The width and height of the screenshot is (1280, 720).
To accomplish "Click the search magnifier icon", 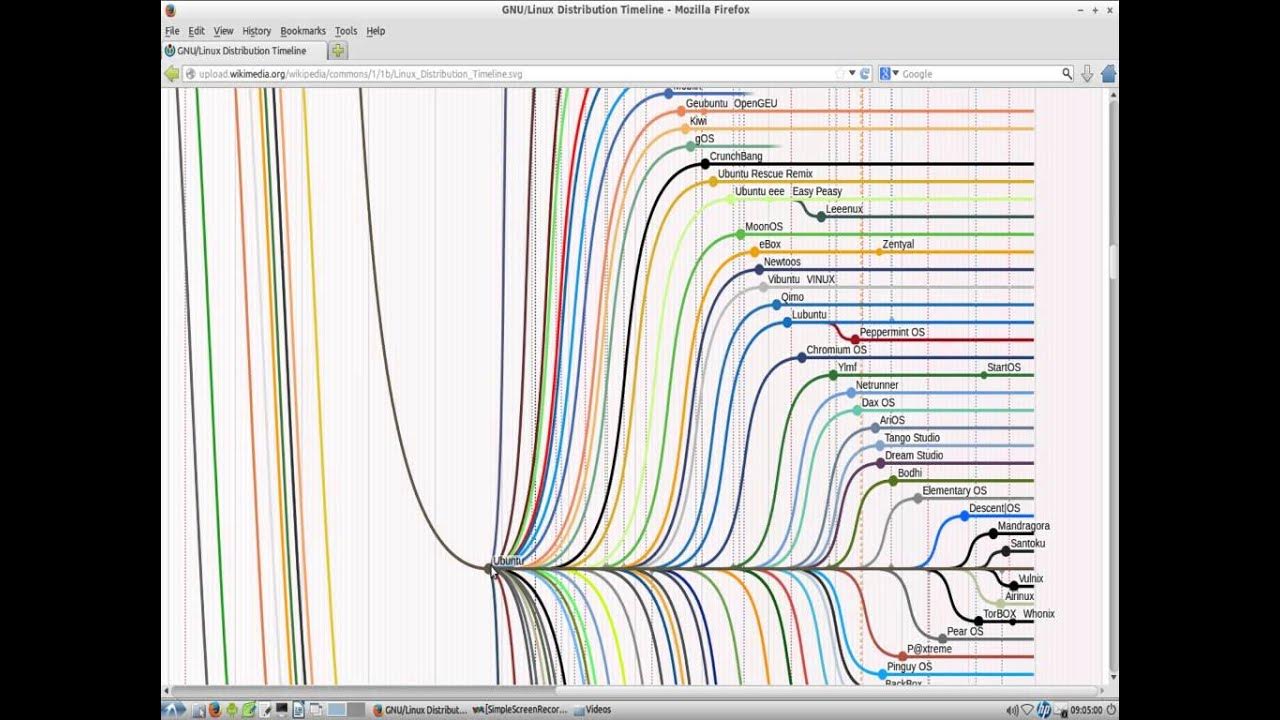I will (1067, 74).
